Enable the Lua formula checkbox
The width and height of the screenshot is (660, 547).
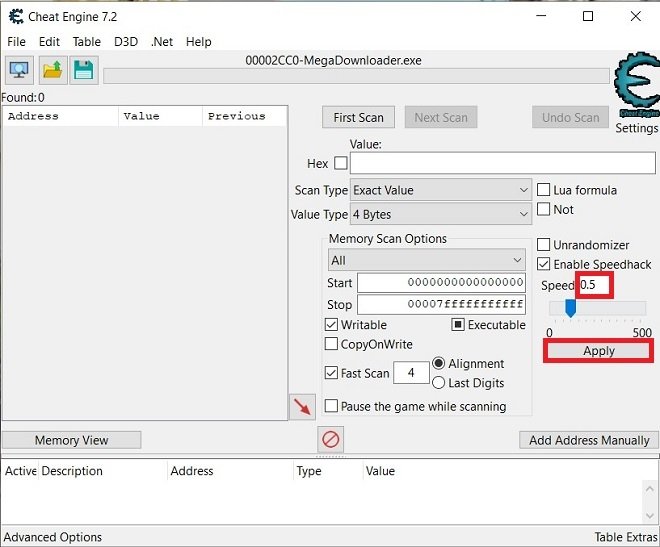(543, 190)
